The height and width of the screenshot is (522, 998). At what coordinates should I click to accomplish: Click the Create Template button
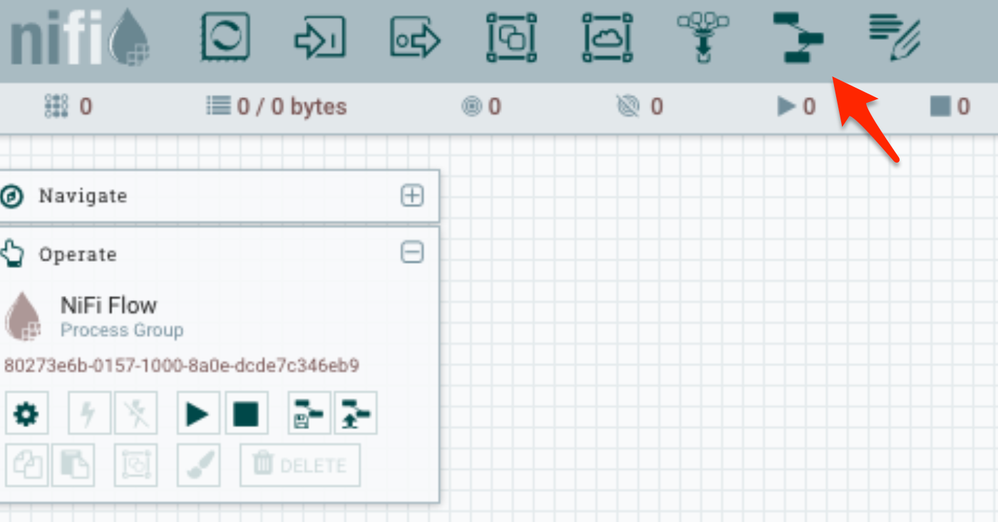309,414
